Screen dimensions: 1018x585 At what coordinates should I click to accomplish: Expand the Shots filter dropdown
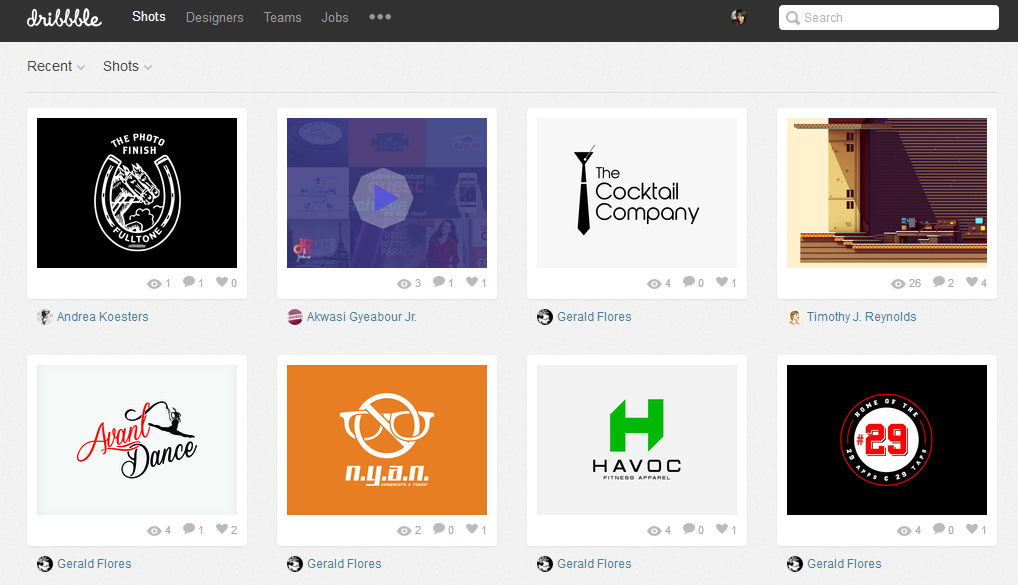[x=127, y=66]
